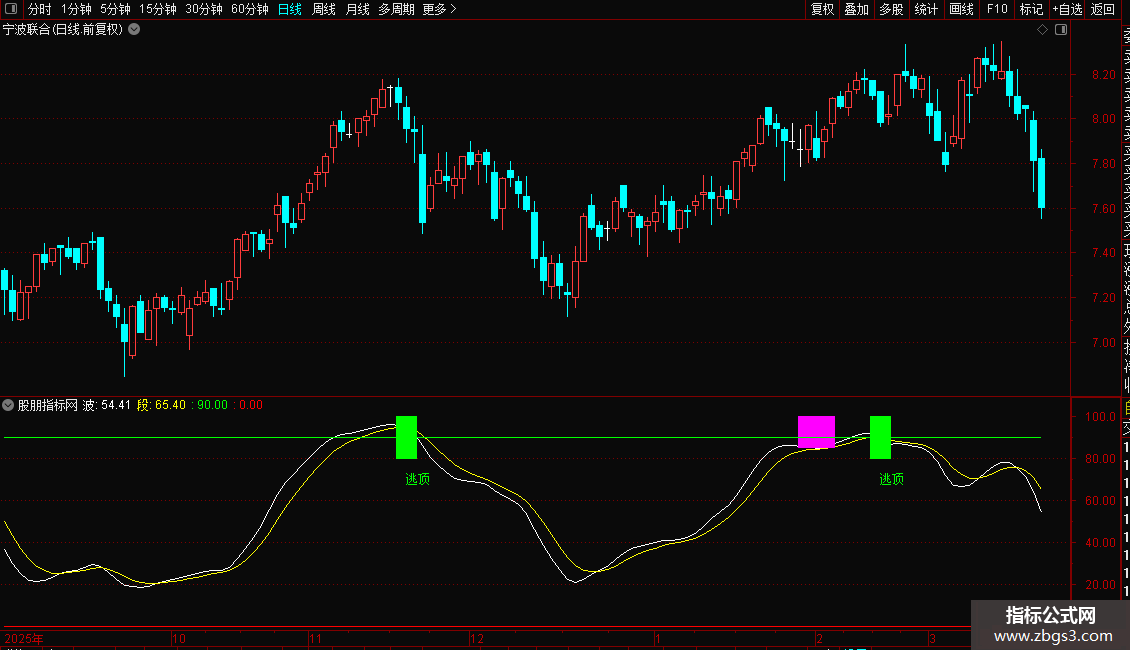Click the 返回 back button
The width and height of the screenshot is (1130, 650).
(x=1103, y=9)
